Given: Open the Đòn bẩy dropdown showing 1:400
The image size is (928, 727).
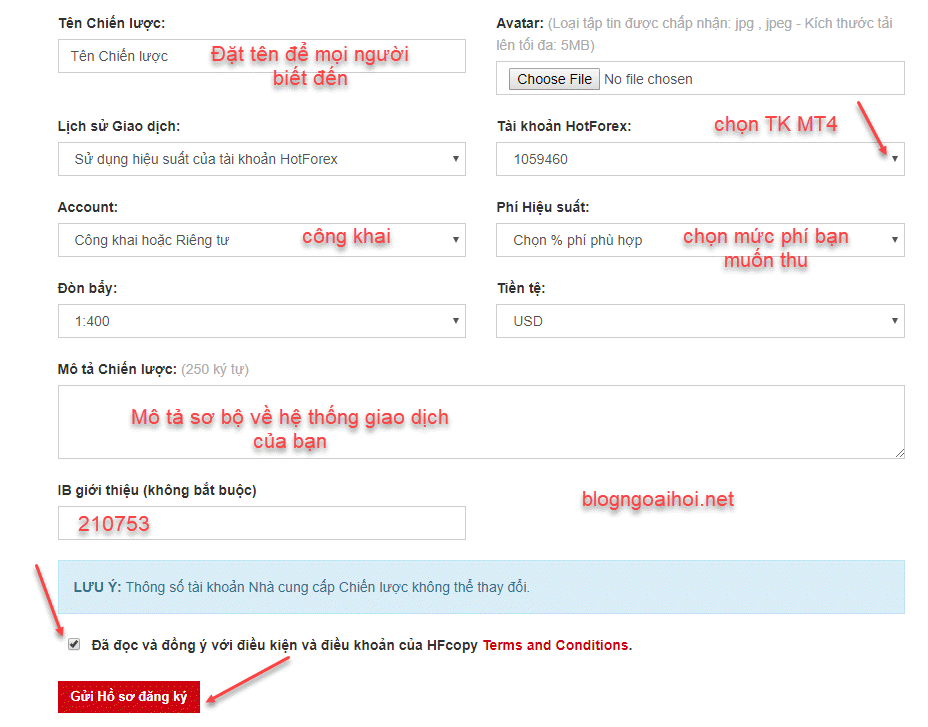Looking at the screenshot, I should coord(264,321).
